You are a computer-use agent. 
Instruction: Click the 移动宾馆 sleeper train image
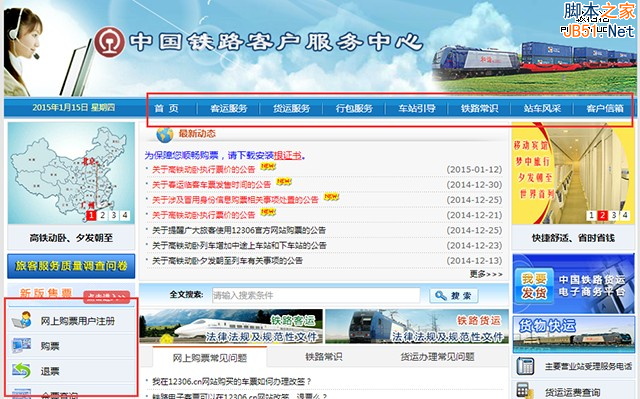[x=573, y=173]
